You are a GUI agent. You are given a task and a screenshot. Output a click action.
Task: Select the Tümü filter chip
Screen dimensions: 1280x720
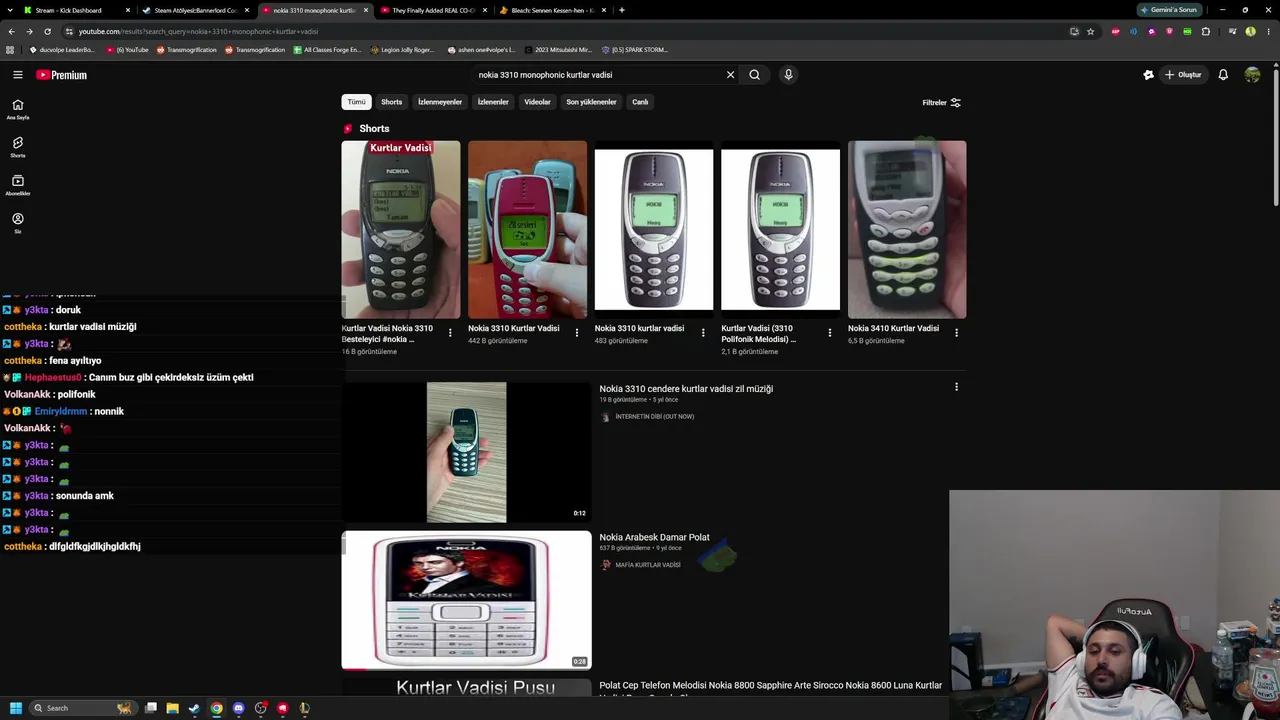(356, 102)
